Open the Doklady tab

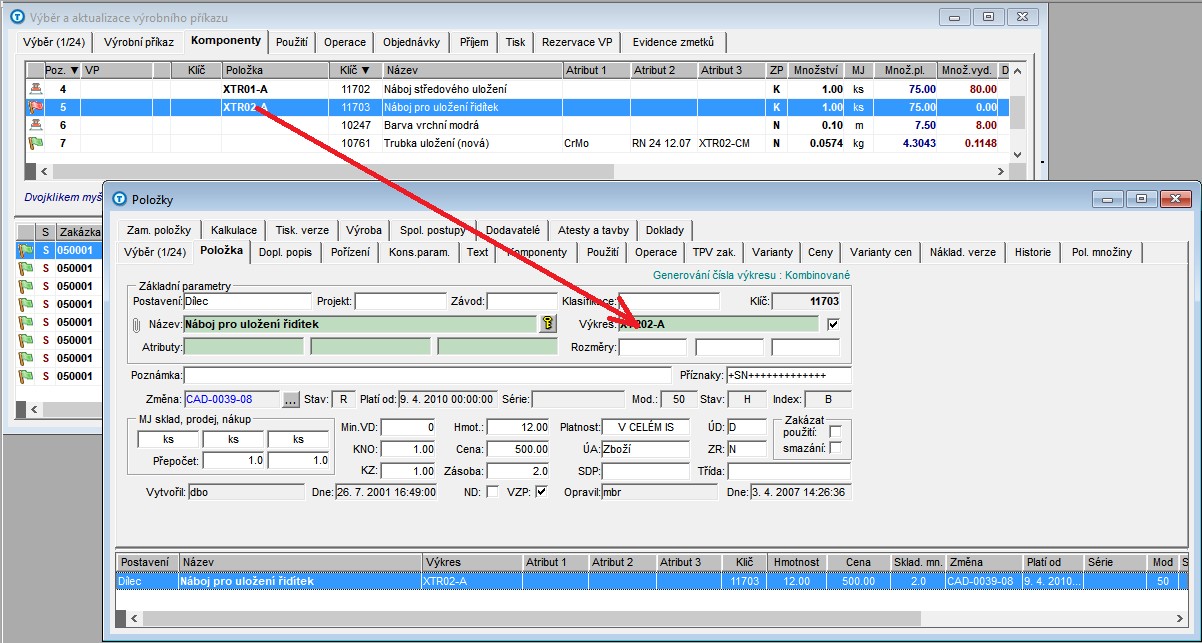coord(665,229)
